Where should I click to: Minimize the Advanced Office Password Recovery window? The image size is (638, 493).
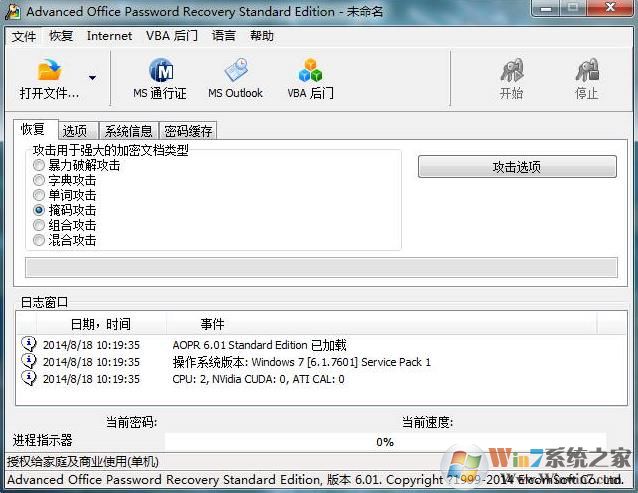(x=547, y=9)
